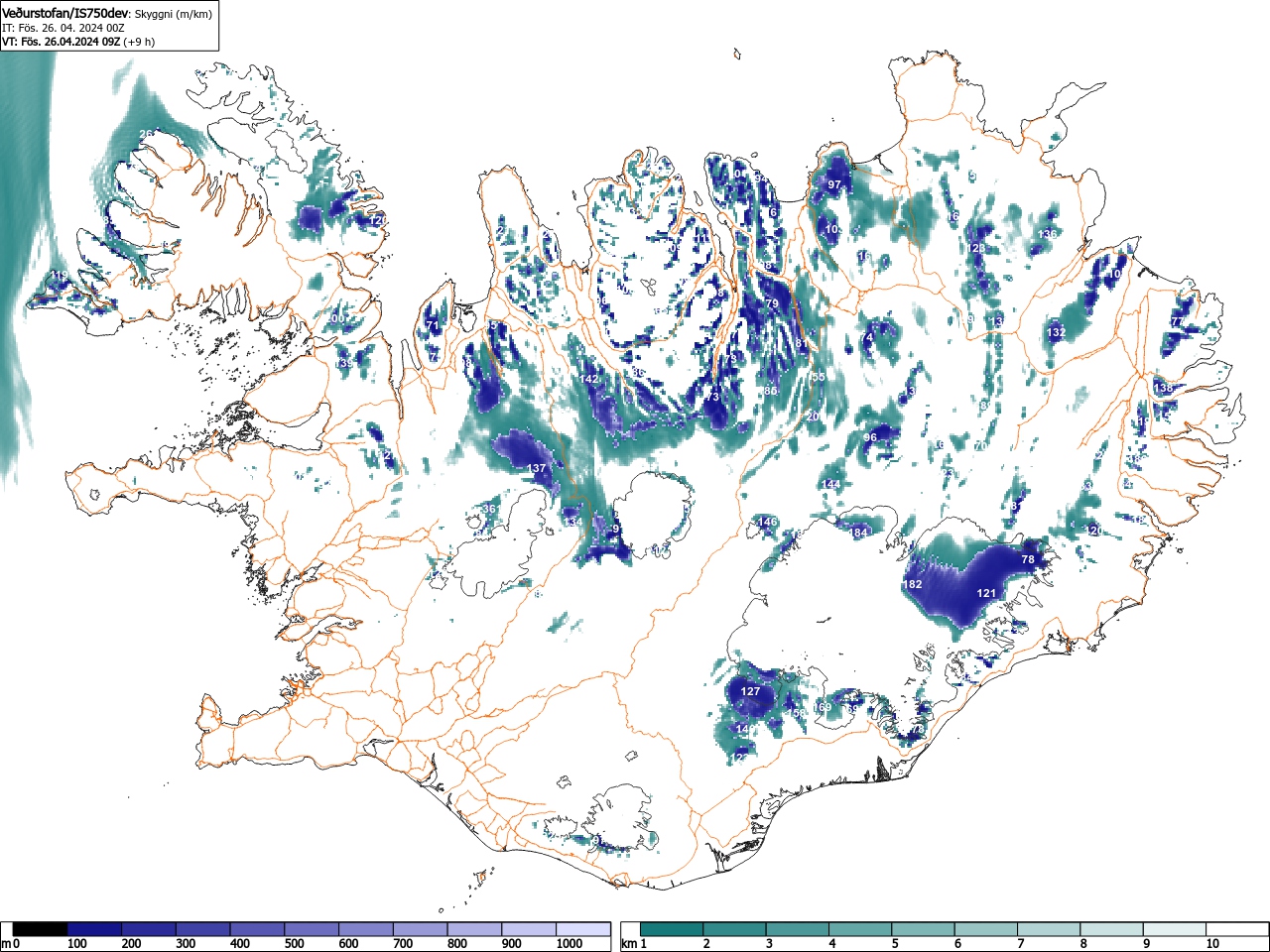The width and height of the screenshot is (1270, 952).
Task: Select the map value '96'
Action: pyautogui.click(x=870, y=437)
